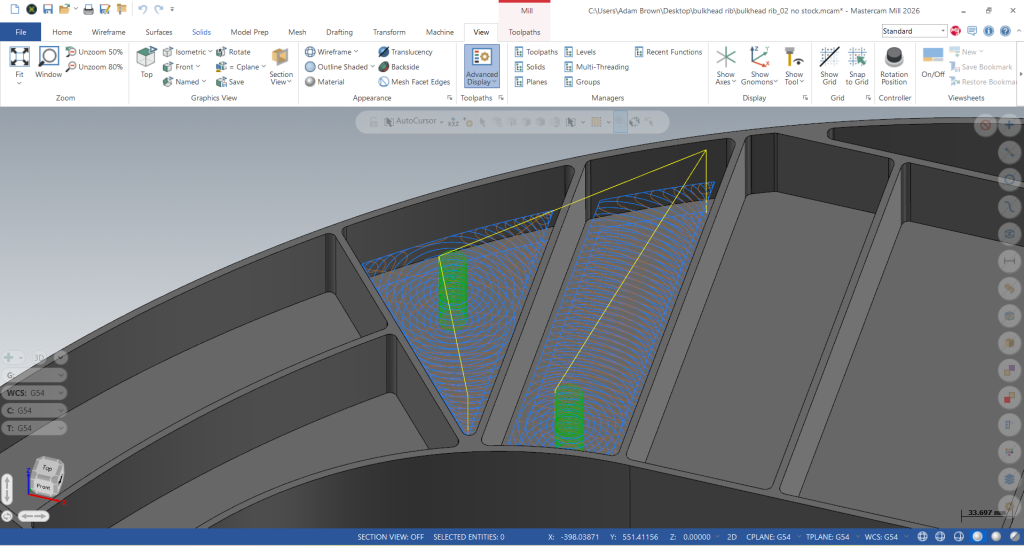This screenshot has width=1024, height=546.
Task: Open the Mesh ribbon tab
Action: point(297,32)
